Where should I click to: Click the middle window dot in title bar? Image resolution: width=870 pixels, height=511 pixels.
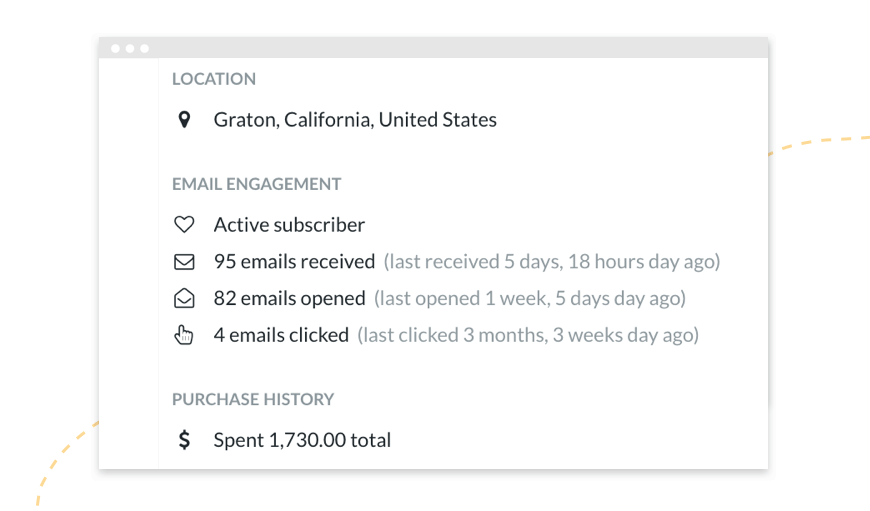pyautogui.click(x=130, y=48)
